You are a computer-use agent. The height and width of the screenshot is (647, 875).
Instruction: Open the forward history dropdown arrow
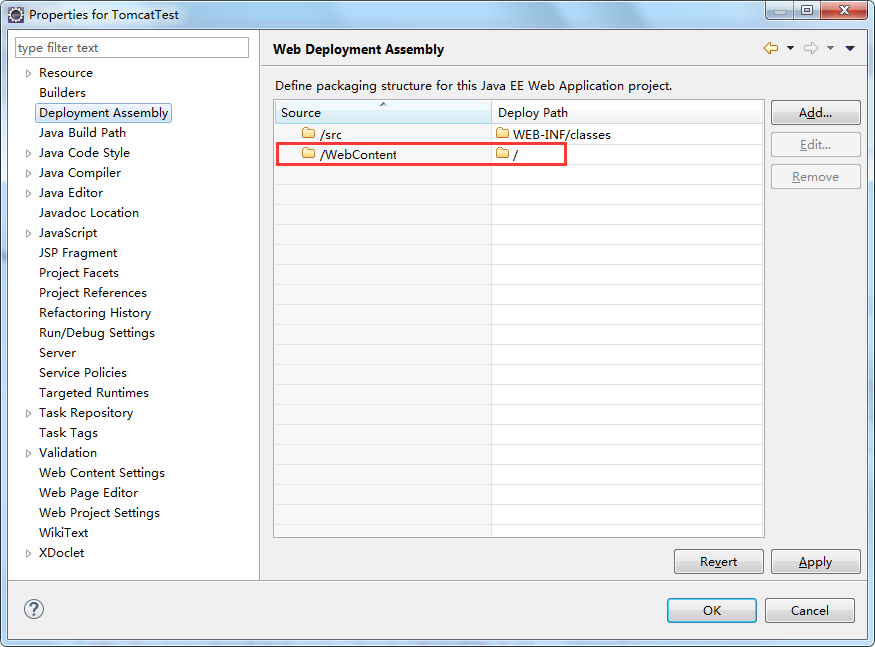830,49
